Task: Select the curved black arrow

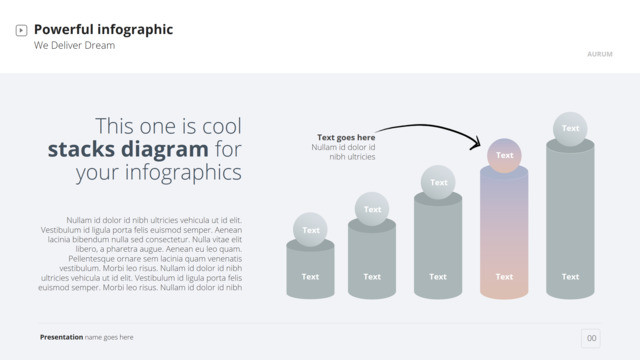Action: pyautogui.click(x=428, y=136)
